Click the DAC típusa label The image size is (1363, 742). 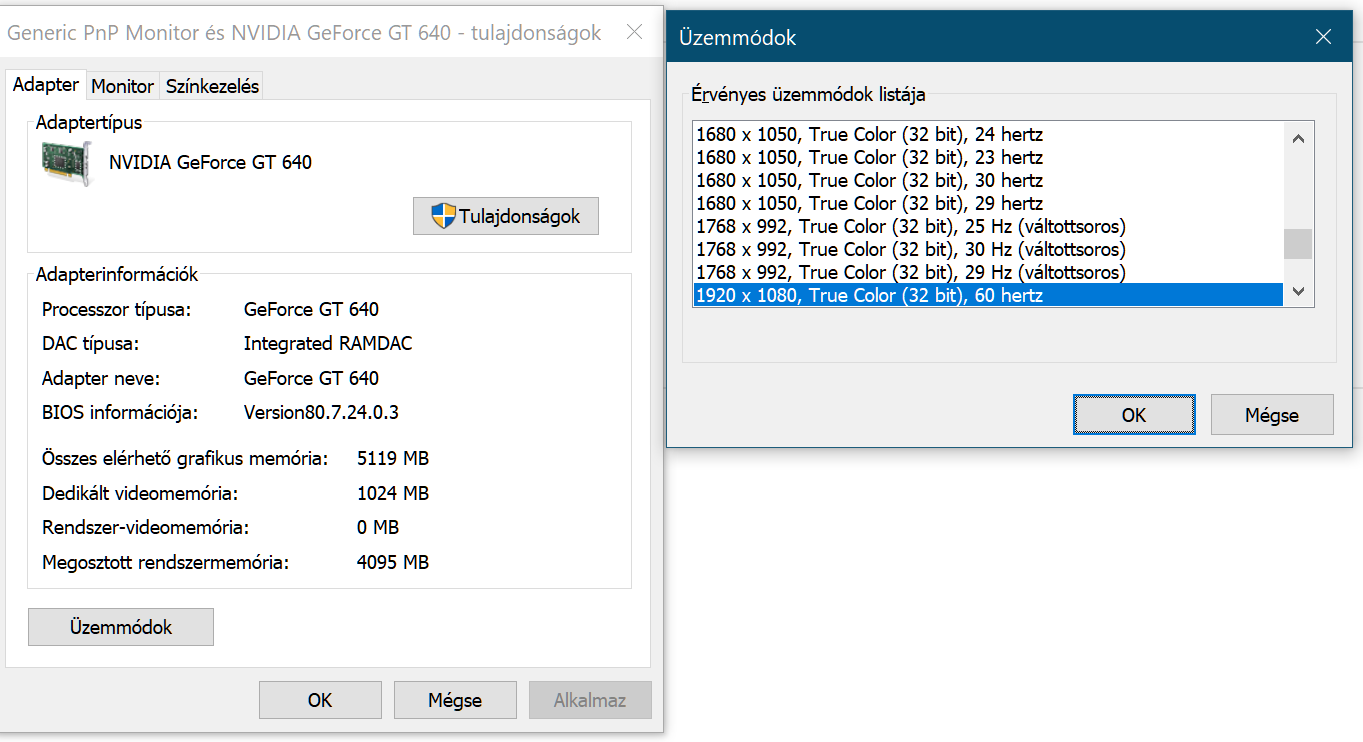pyautogui.click(x=90, y=343)
